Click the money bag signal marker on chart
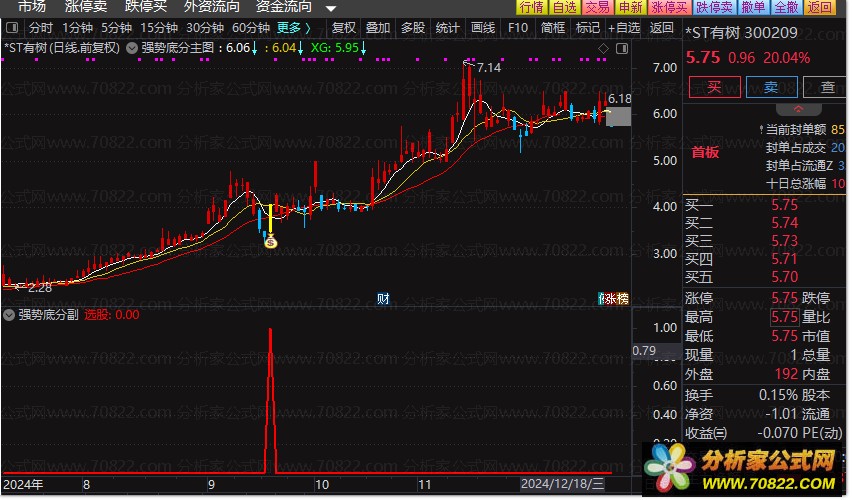 (x=271, y=241)
